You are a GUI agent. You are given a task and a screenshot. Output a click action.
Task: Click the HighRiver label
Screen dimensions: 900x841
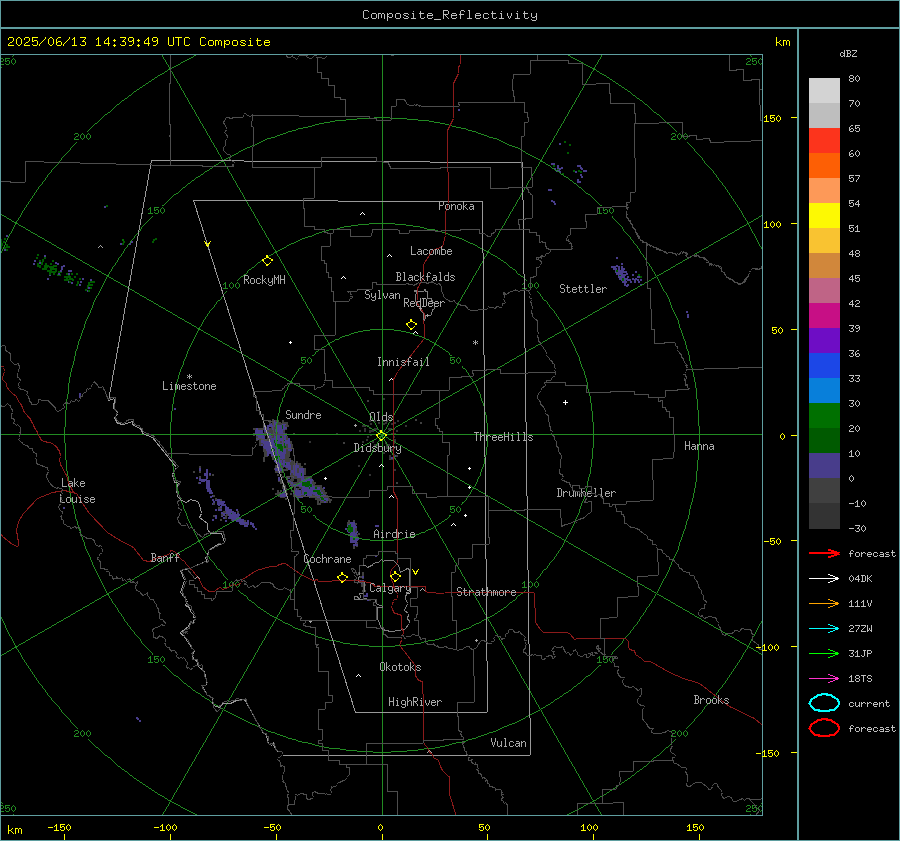point(415,702)
